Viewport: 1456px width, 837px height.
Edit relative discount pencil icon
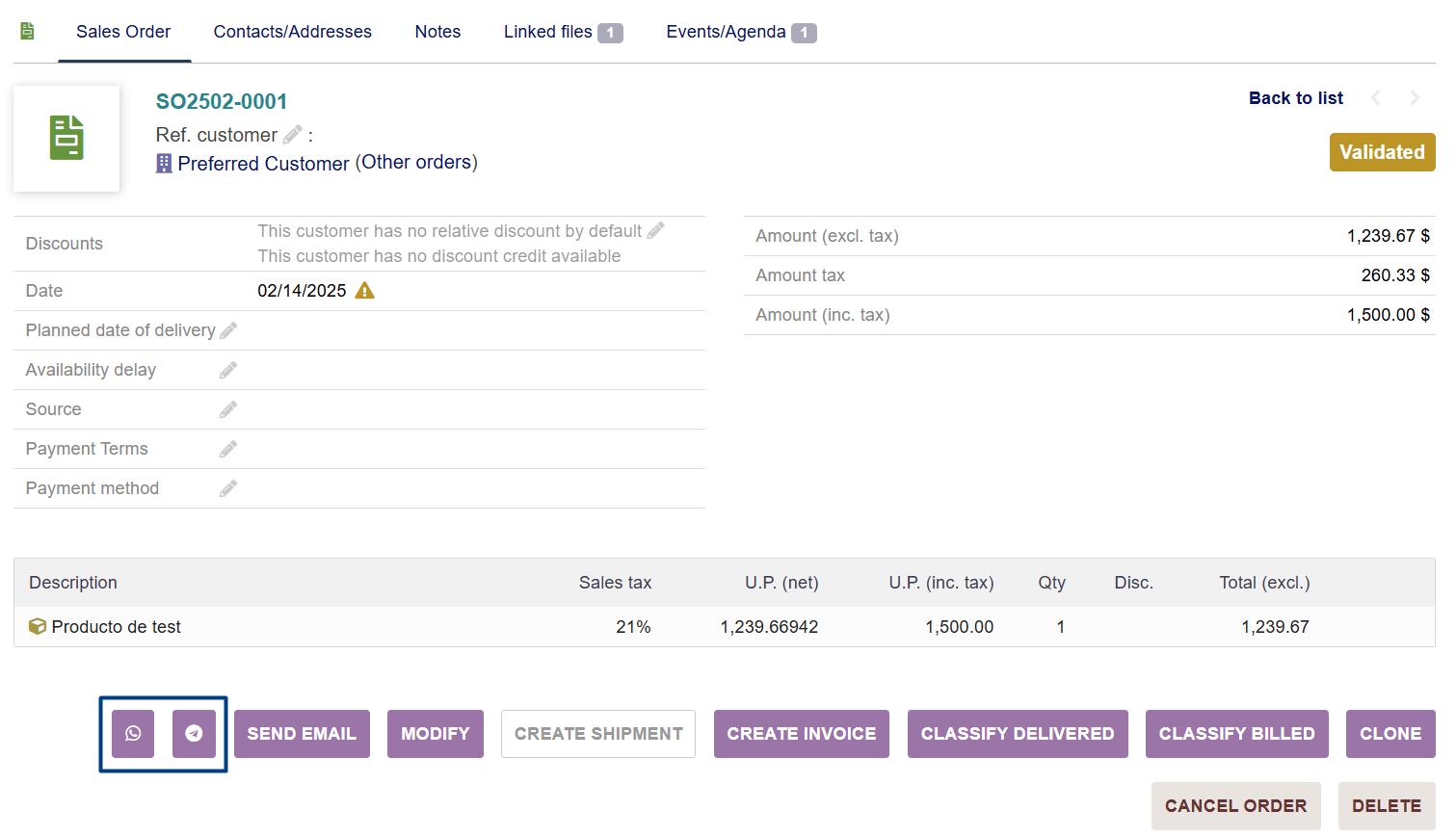pos(656,231)
